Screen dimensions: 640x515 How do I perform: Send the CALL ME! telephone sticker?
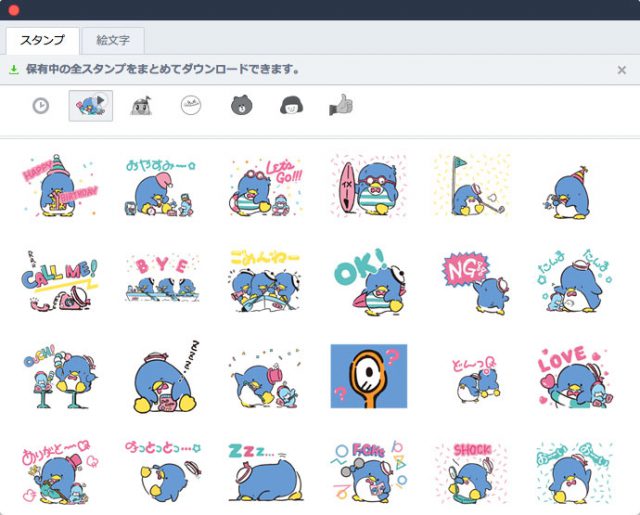click(60, 281)
